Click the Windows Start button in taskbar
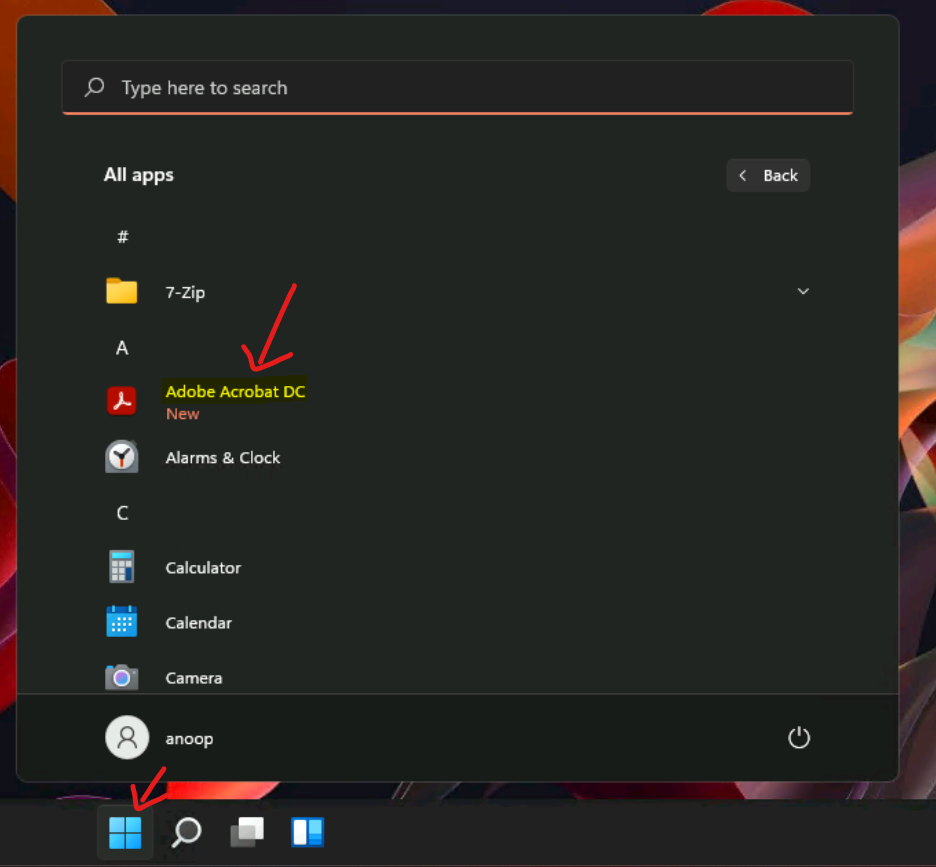The height and width of the screenshot is (867, 936). pos(125,832)
